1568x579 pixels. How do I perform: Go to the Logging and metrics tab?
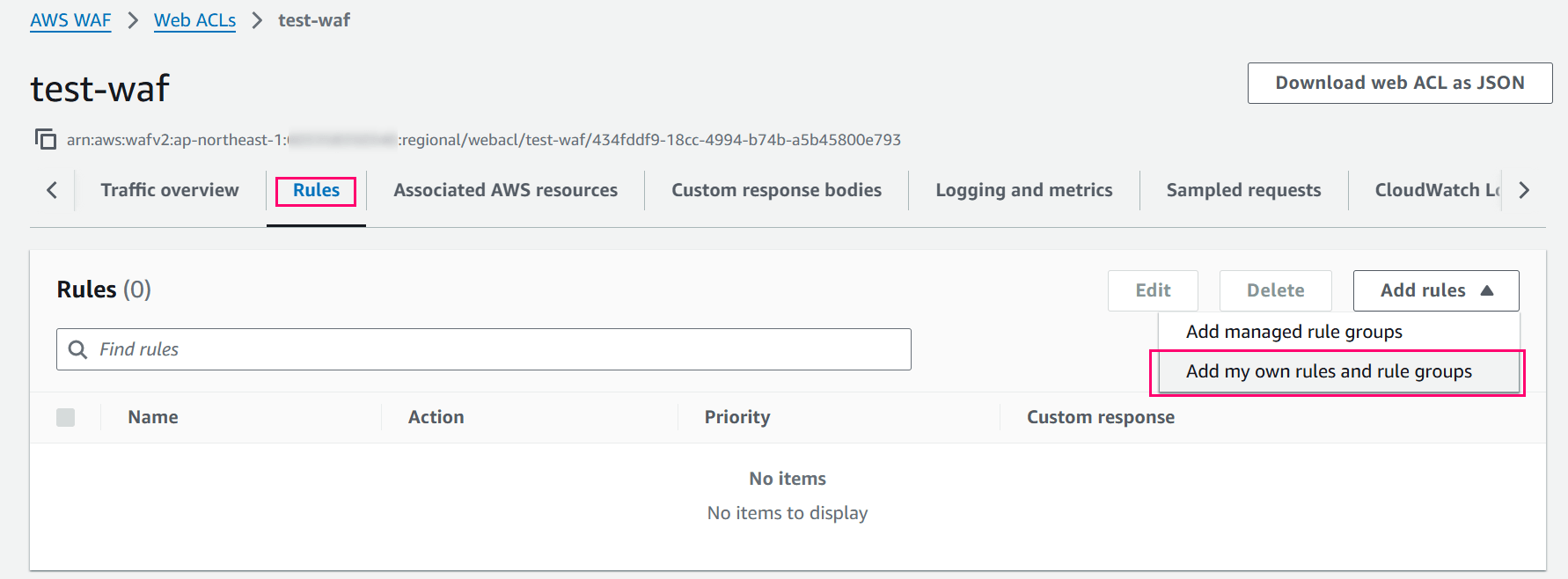1023,190
